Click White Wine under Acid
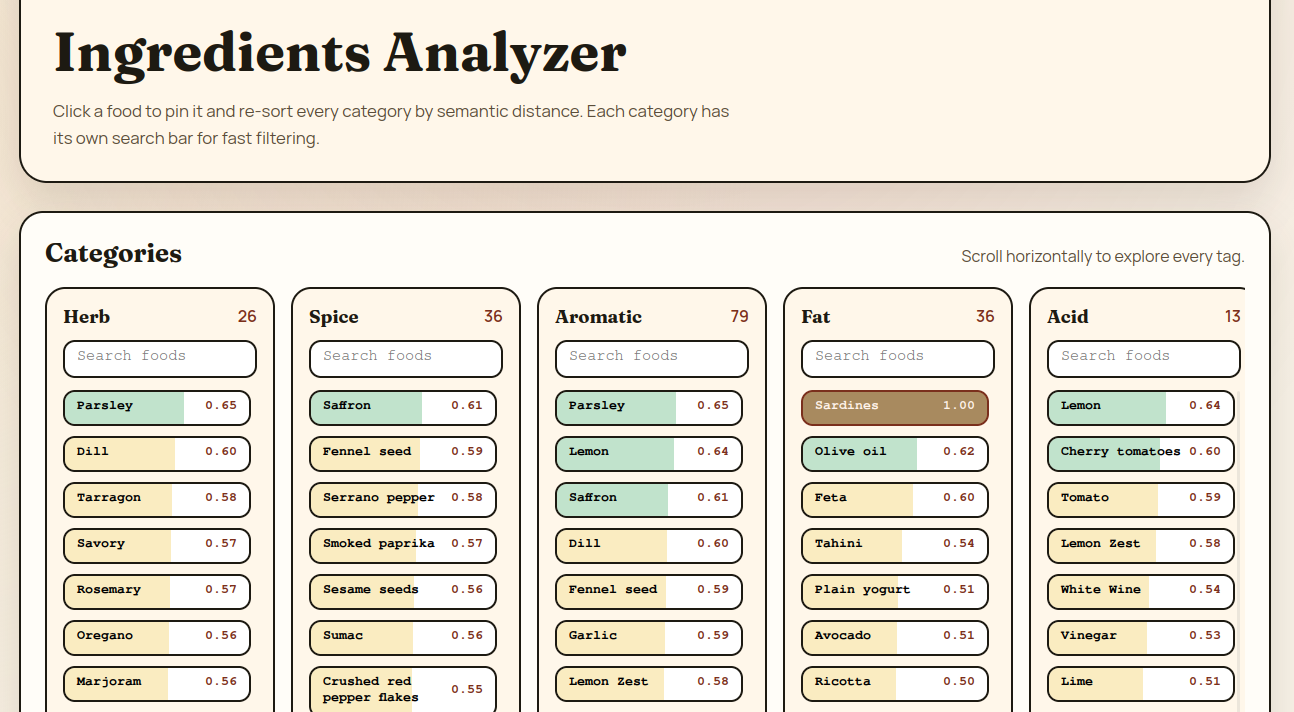Viewport: 1294px width, 712px height. click(1140, 590)
